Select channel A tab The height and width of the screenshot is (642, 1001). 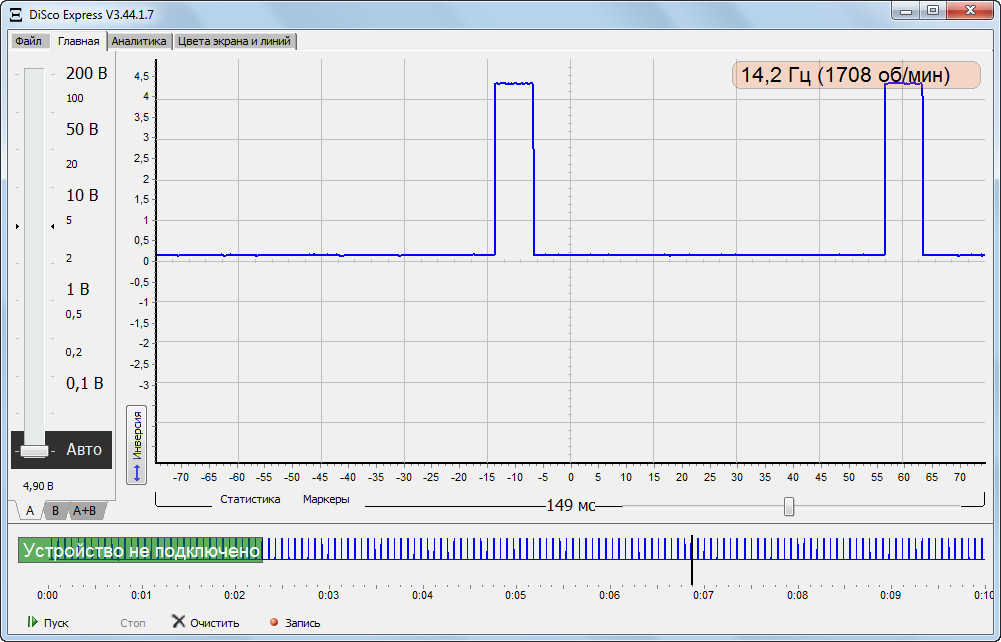[29, 511]
